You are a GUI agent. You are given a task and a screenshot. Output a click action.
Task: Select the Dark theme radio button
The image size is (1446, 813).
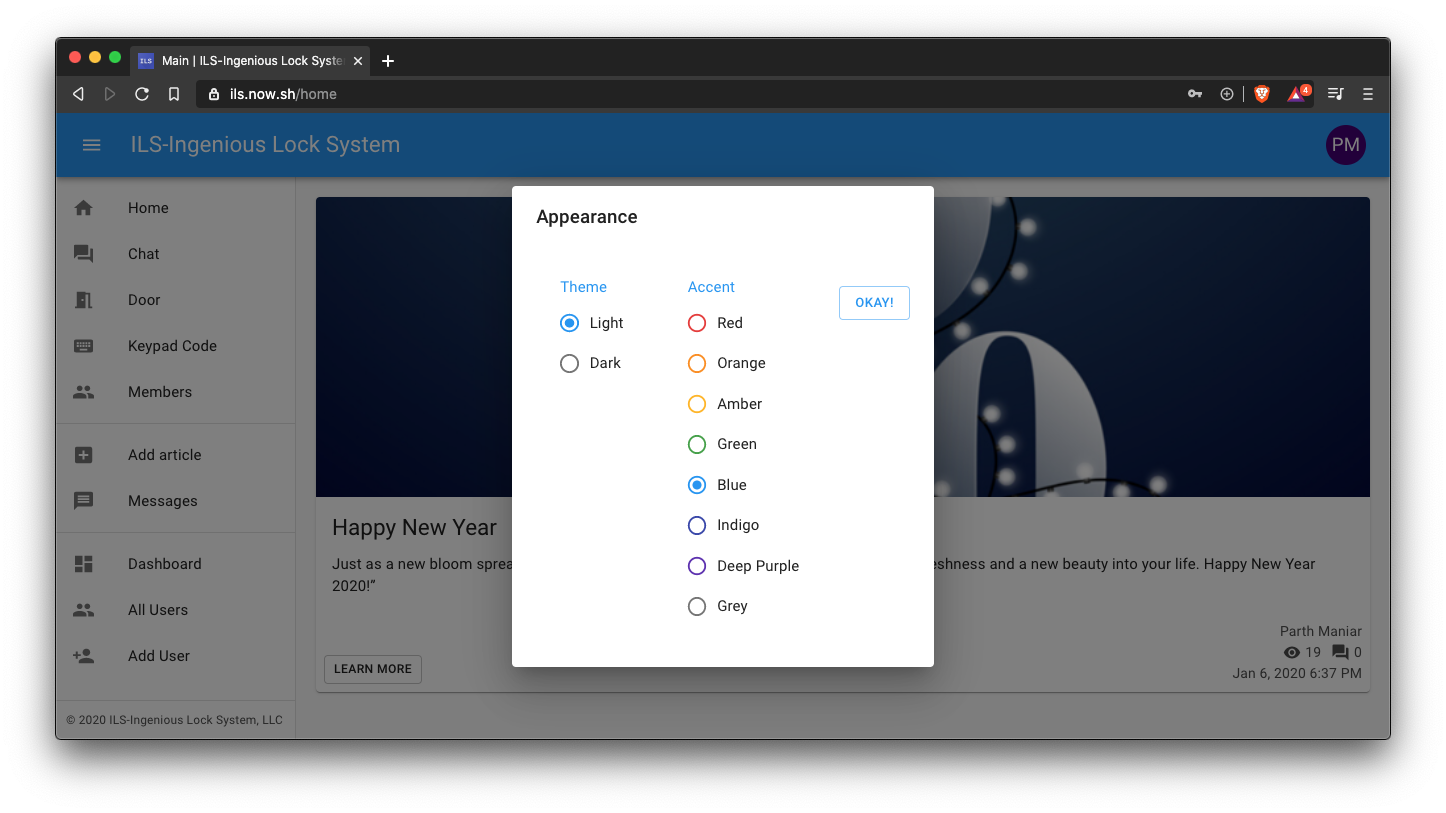point(569,363)
